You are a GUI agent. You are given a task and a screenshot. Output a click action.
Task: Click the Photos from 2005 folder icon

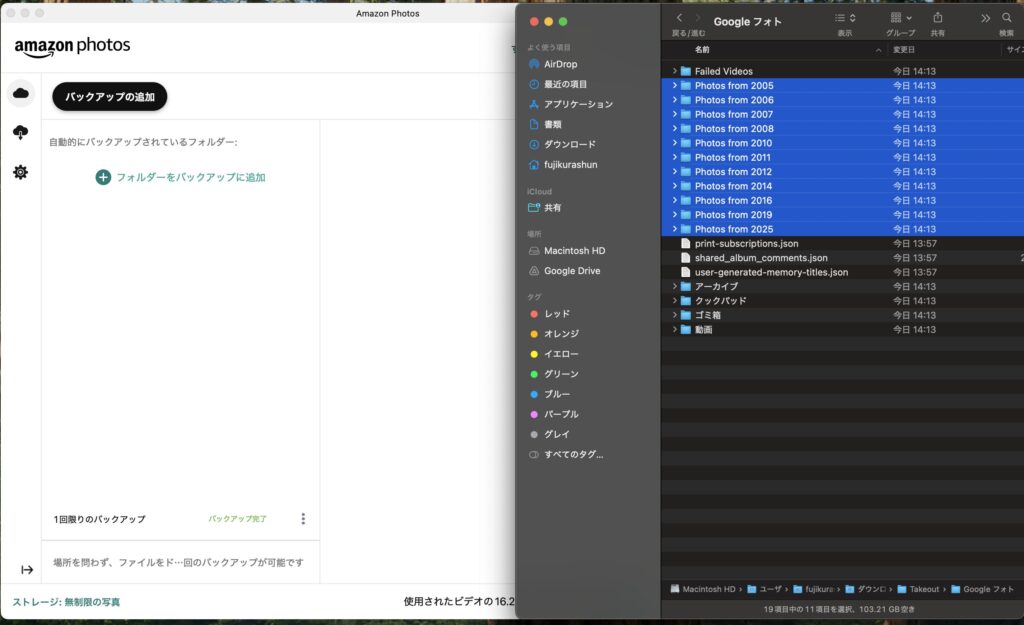[x=686, y=86]
